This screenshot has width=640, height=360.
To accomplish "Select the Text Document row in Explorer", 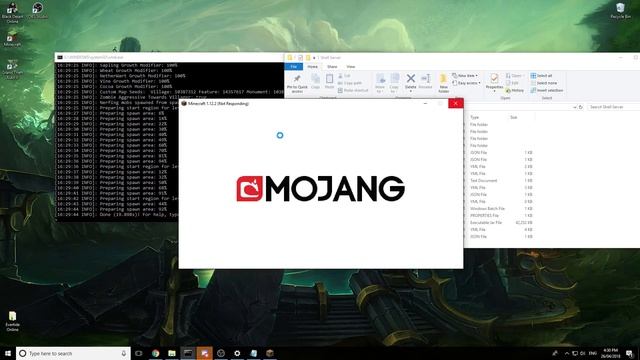I will (x=501, y=180).
